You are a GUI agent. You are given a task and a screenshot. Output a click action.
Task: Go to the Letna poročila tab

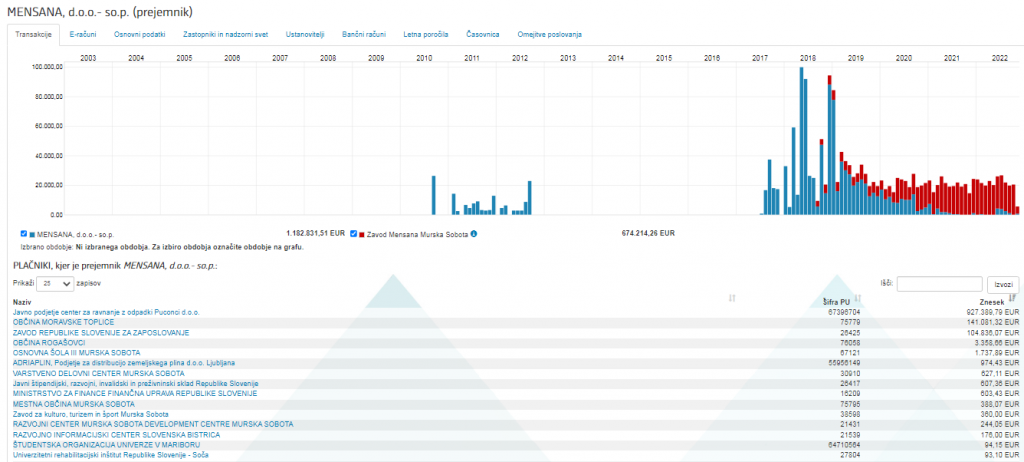[425, 34]
